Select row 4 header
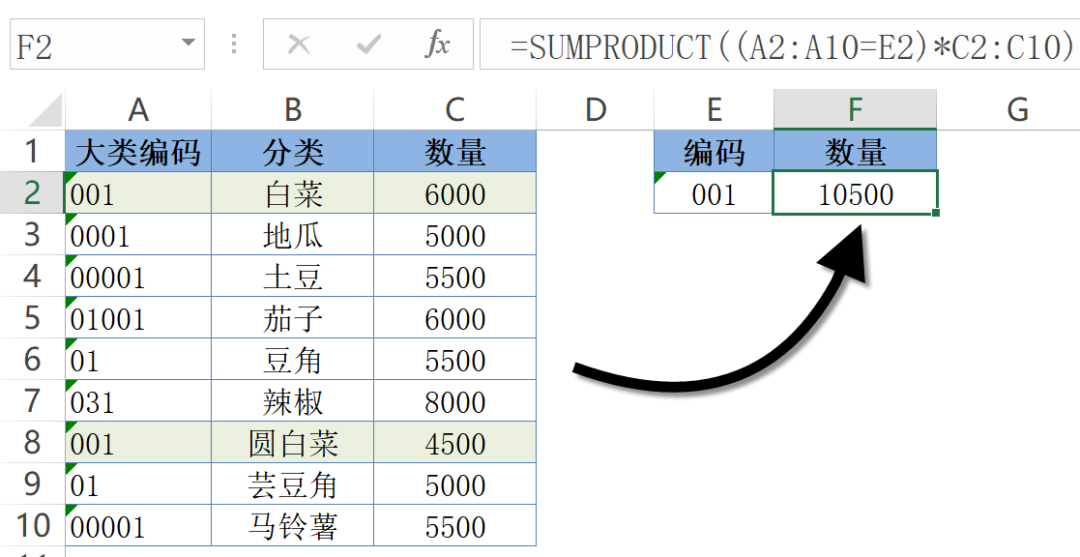Image resolution: width=1080 pixels, height=557 pixels. click(32, 276)
